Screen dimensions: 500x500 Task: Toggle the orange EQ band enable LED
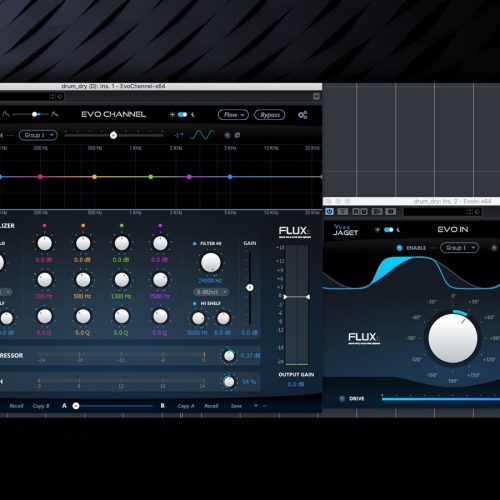point(83,226)
